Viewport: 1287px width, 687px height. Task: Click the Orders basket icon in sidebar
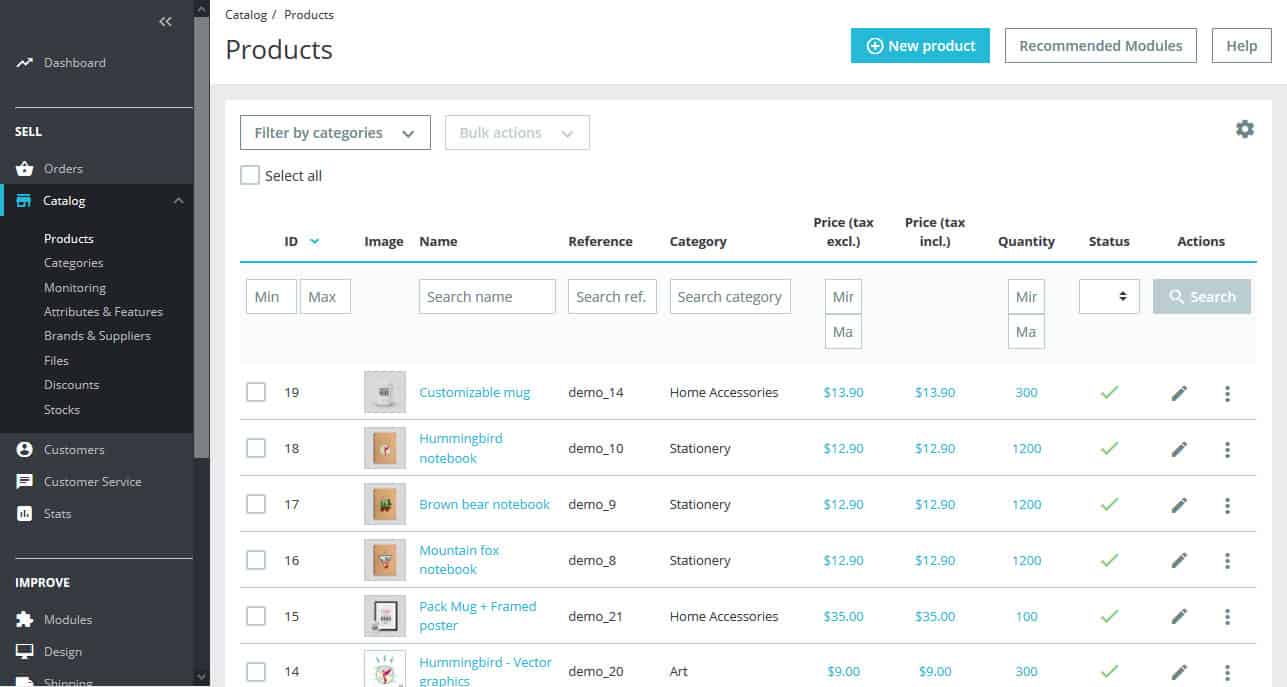tap(25, 169)
